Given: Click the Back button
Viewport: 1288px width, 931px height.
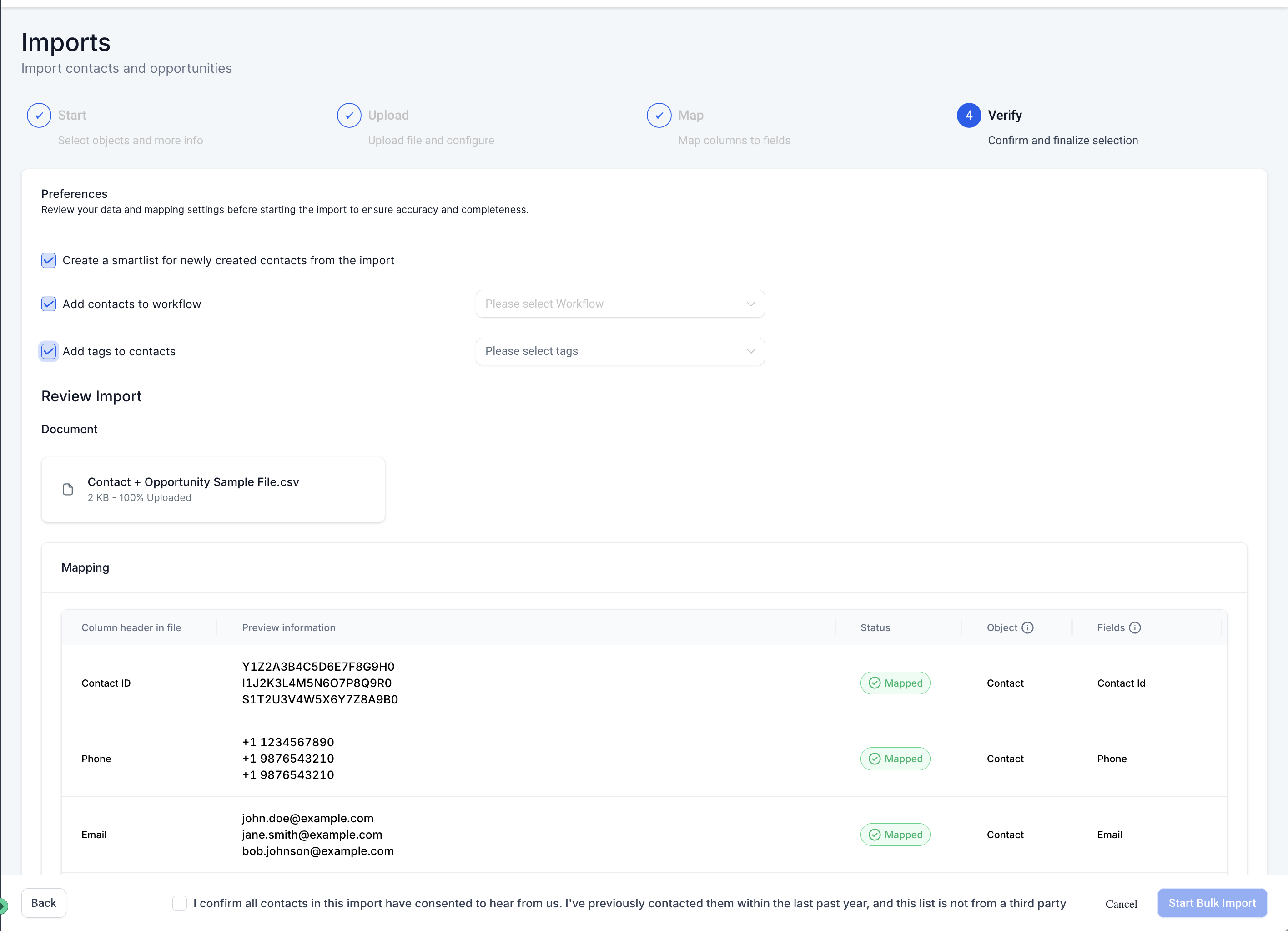Looking at the screenshot, I should 44,903.
